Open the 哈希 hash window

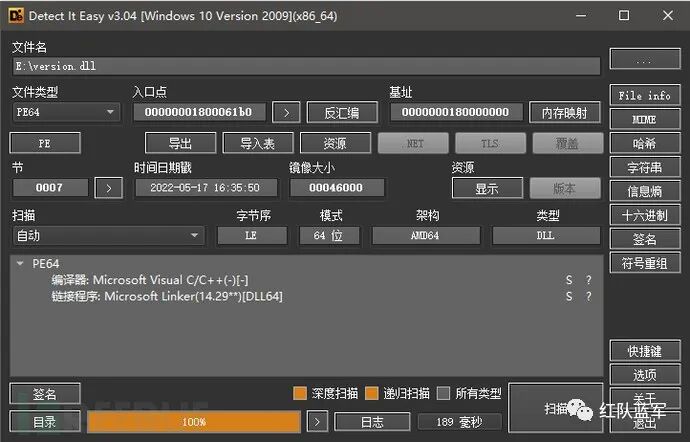pyautogui.click(x=645, y=144)
